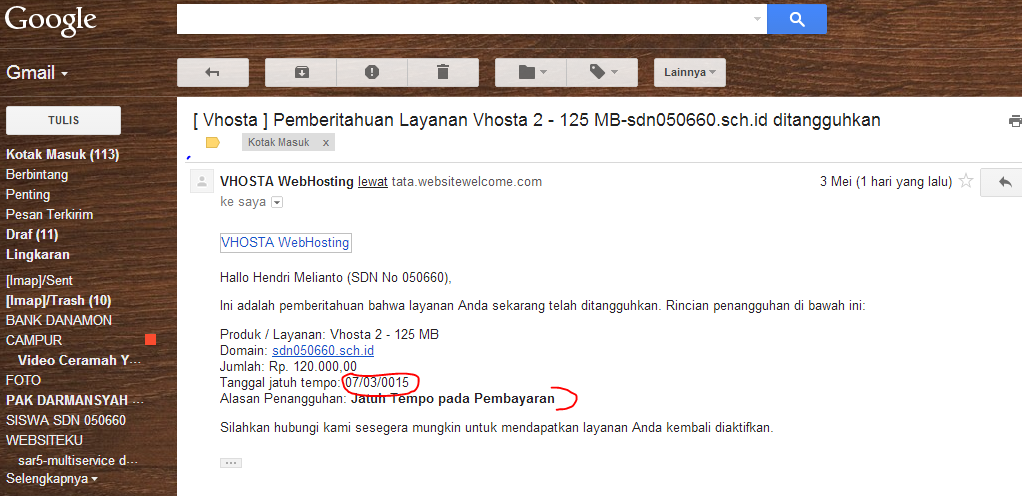Report spam using the exclamation icon

pyautogui.click(x=372, y=72)
